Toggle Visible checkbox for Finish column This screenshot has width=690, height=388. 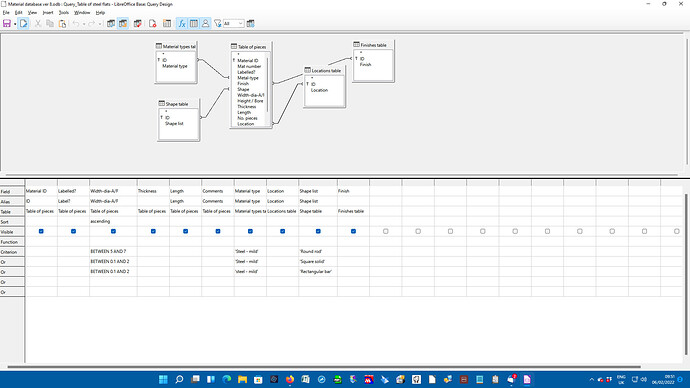coord(353,231)
